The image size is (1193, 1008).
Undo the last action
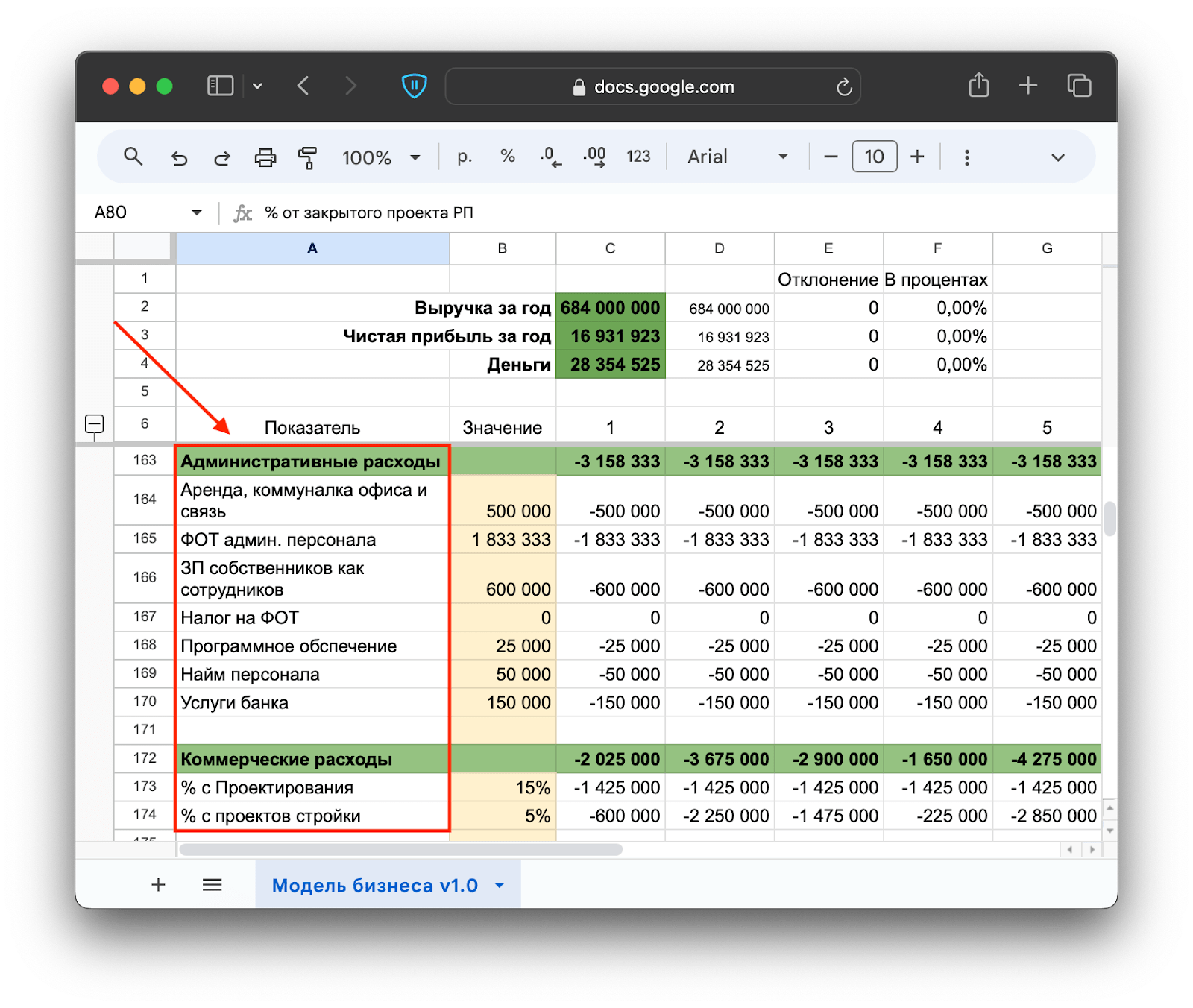[x=179, y=157]
